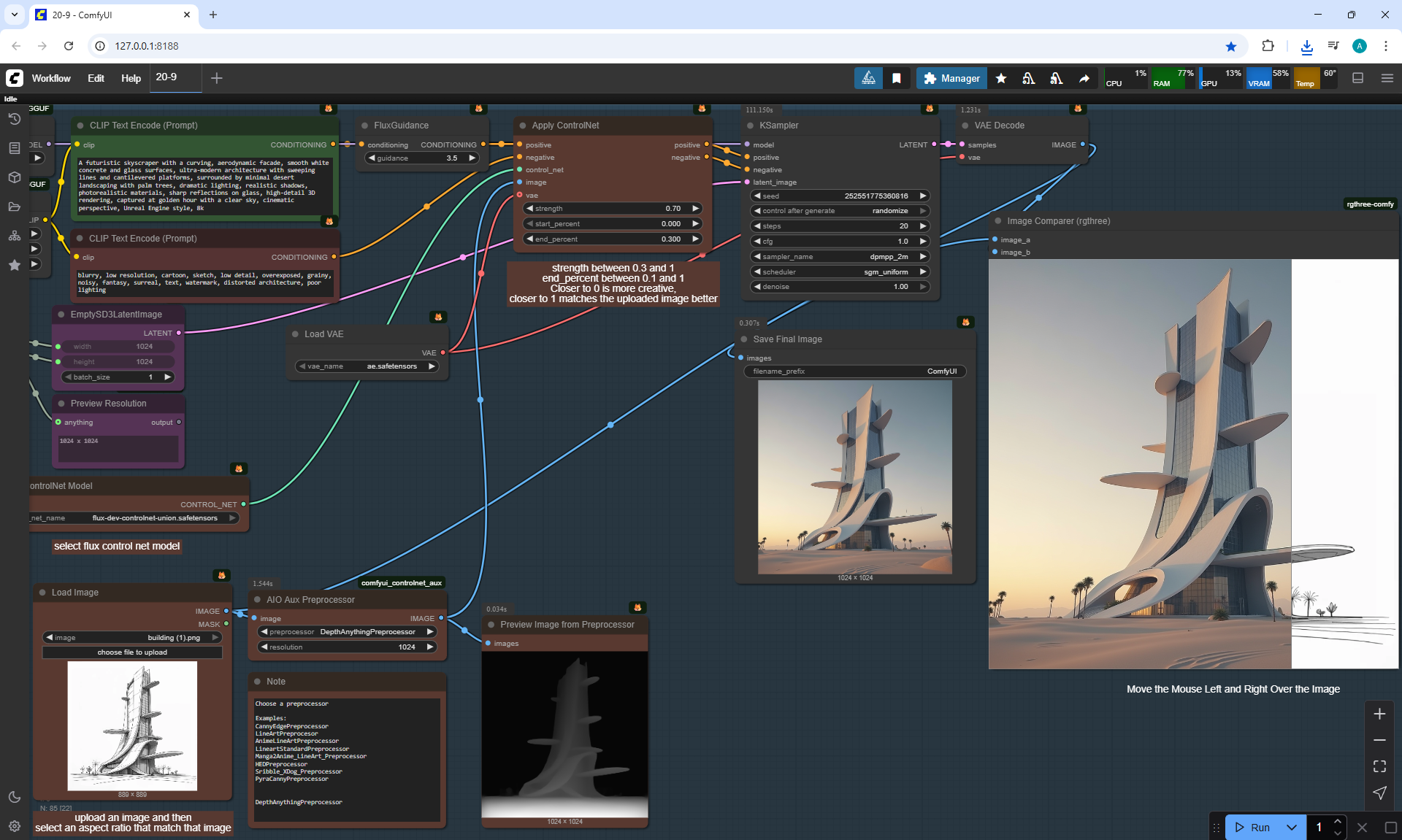
Task: Open the node library cube icon
Action: 14,177
